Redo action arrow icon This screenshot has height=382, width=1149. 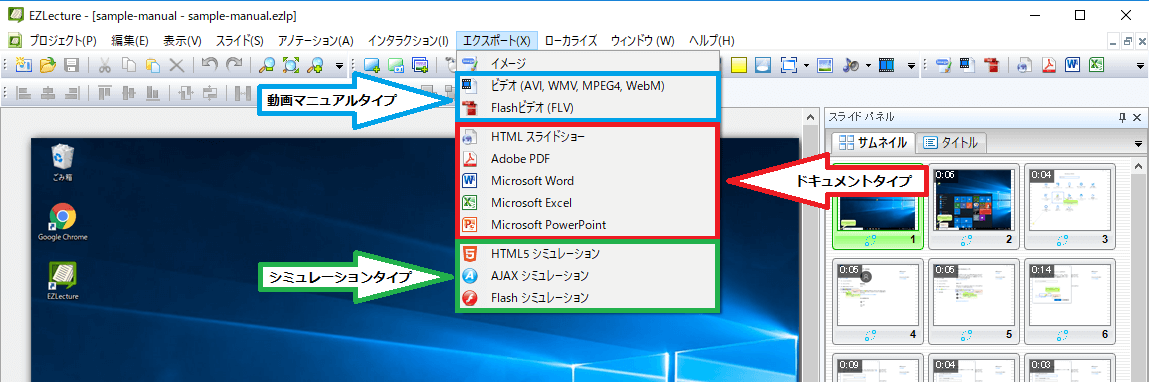234,65
